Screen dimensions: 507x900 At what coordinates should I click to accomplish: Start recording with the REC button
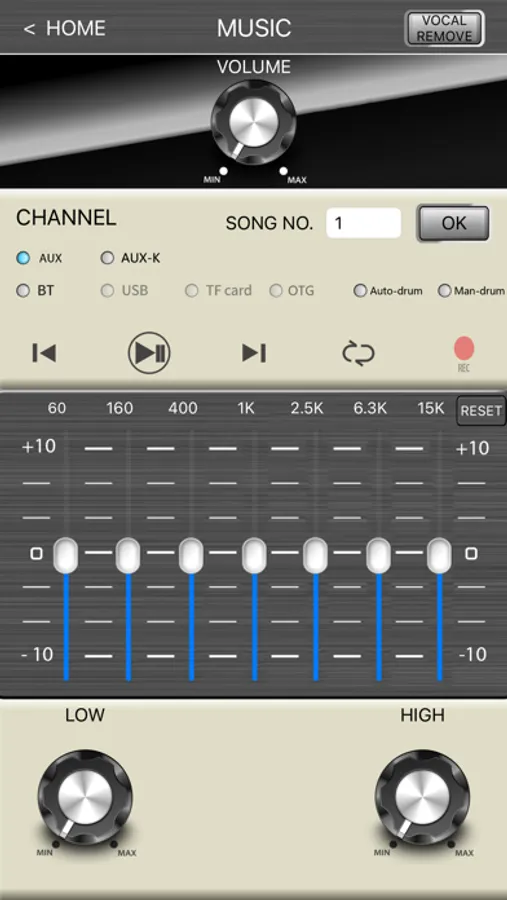[x=464, y=353]
